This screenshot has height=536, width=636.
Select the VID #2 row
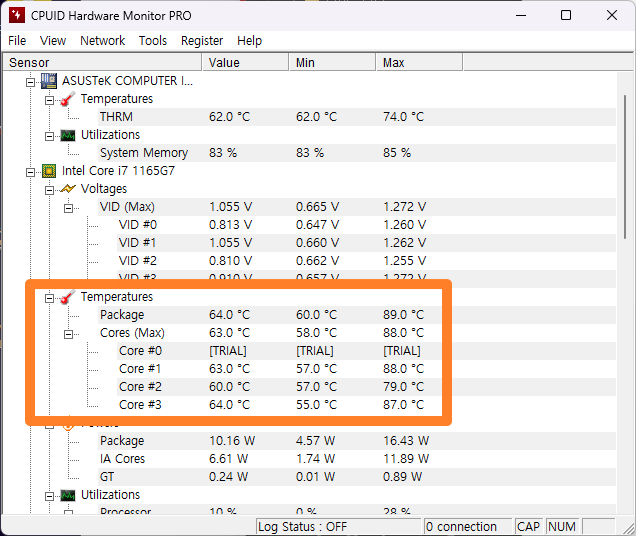tap(366, 261)
